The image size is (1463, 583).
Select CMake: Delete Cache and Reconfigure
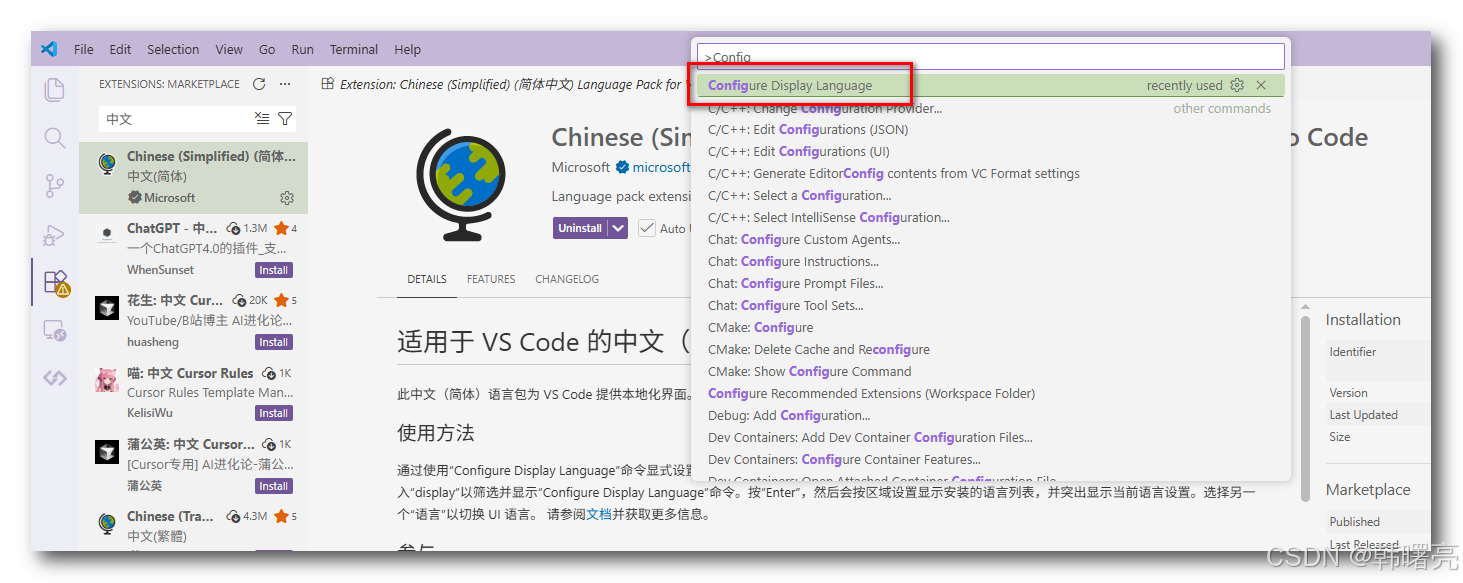click(x=991, y=350)
